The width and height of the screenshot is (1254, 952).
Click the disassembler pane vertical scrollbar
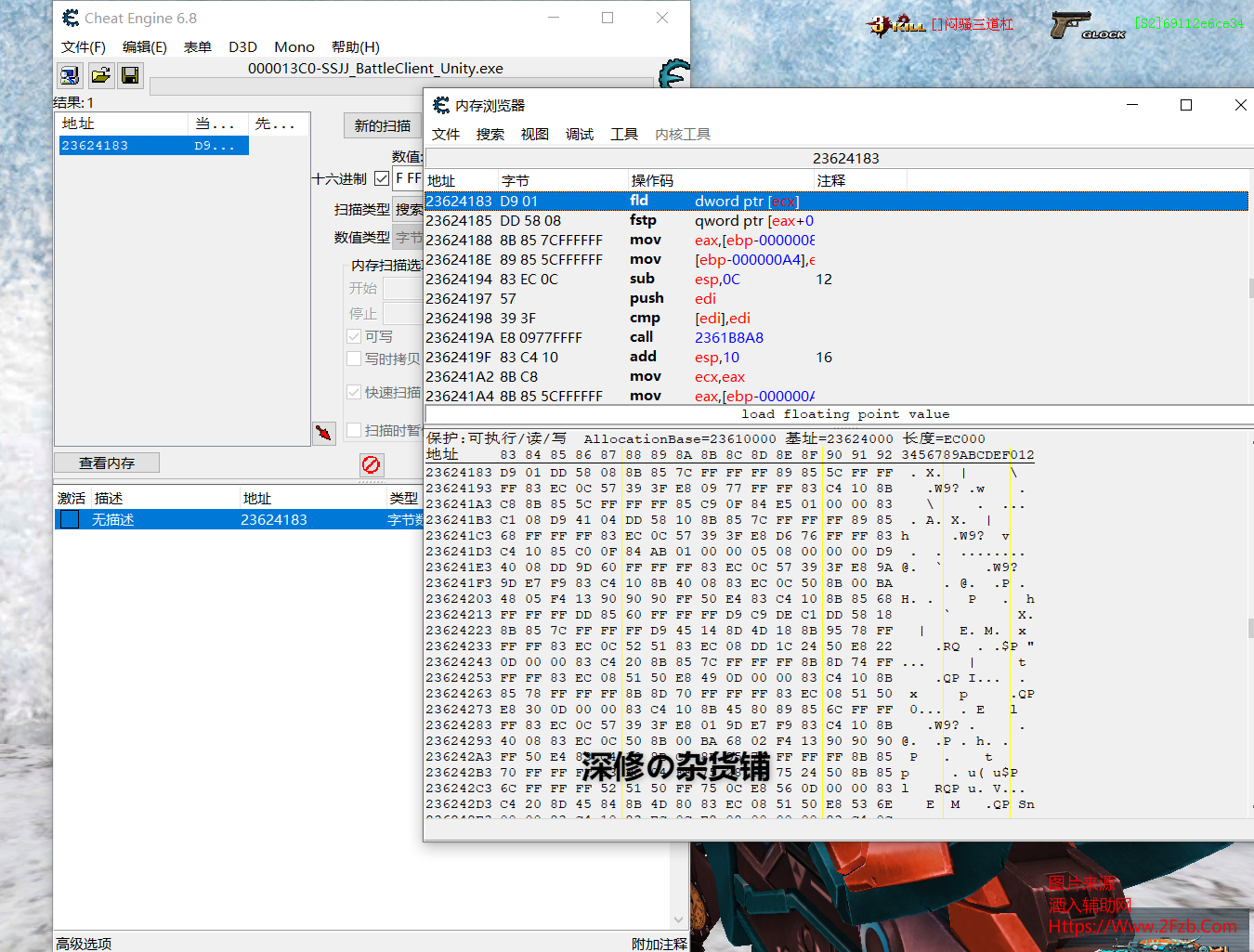(x=1250, y=290)
